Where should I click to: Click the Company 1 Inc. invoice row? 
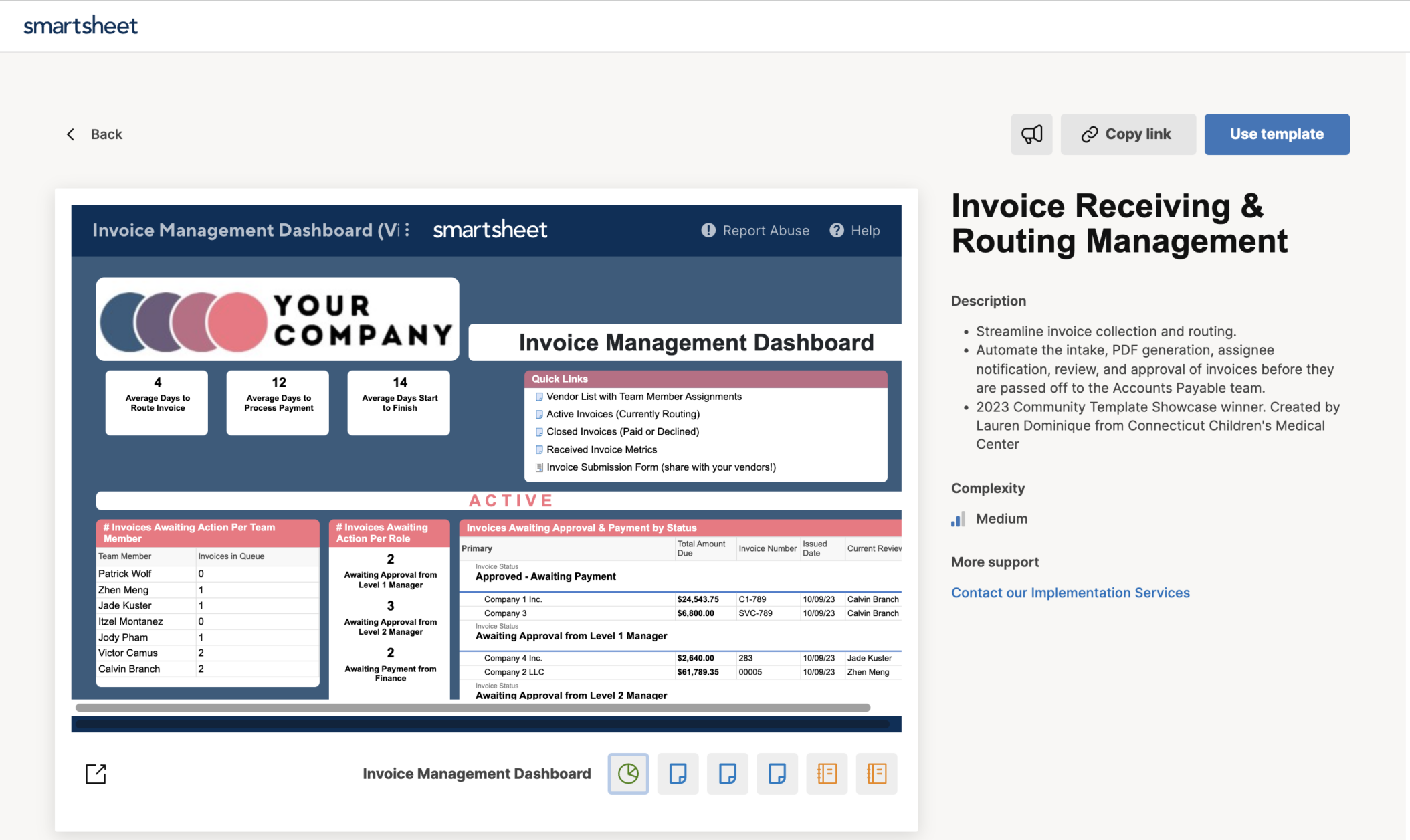(x=680, y=599)
